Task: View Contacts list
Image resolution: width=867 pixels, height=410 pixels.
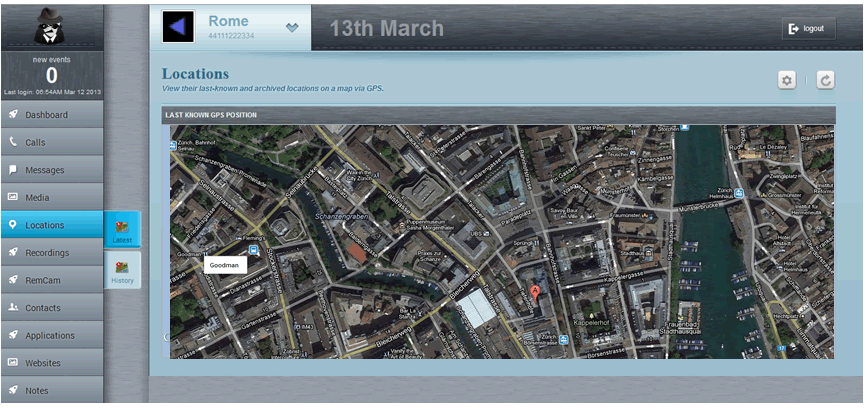Action: (51, 308)
